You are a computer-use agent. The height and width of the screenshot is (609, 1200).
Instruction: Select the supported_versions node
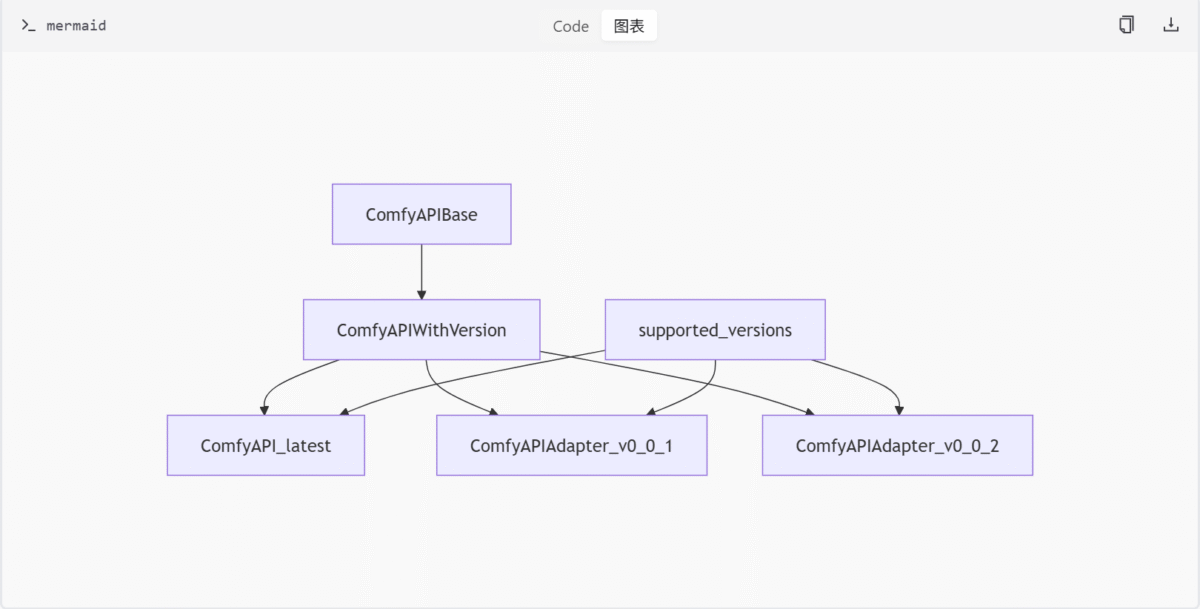(715, 330)
